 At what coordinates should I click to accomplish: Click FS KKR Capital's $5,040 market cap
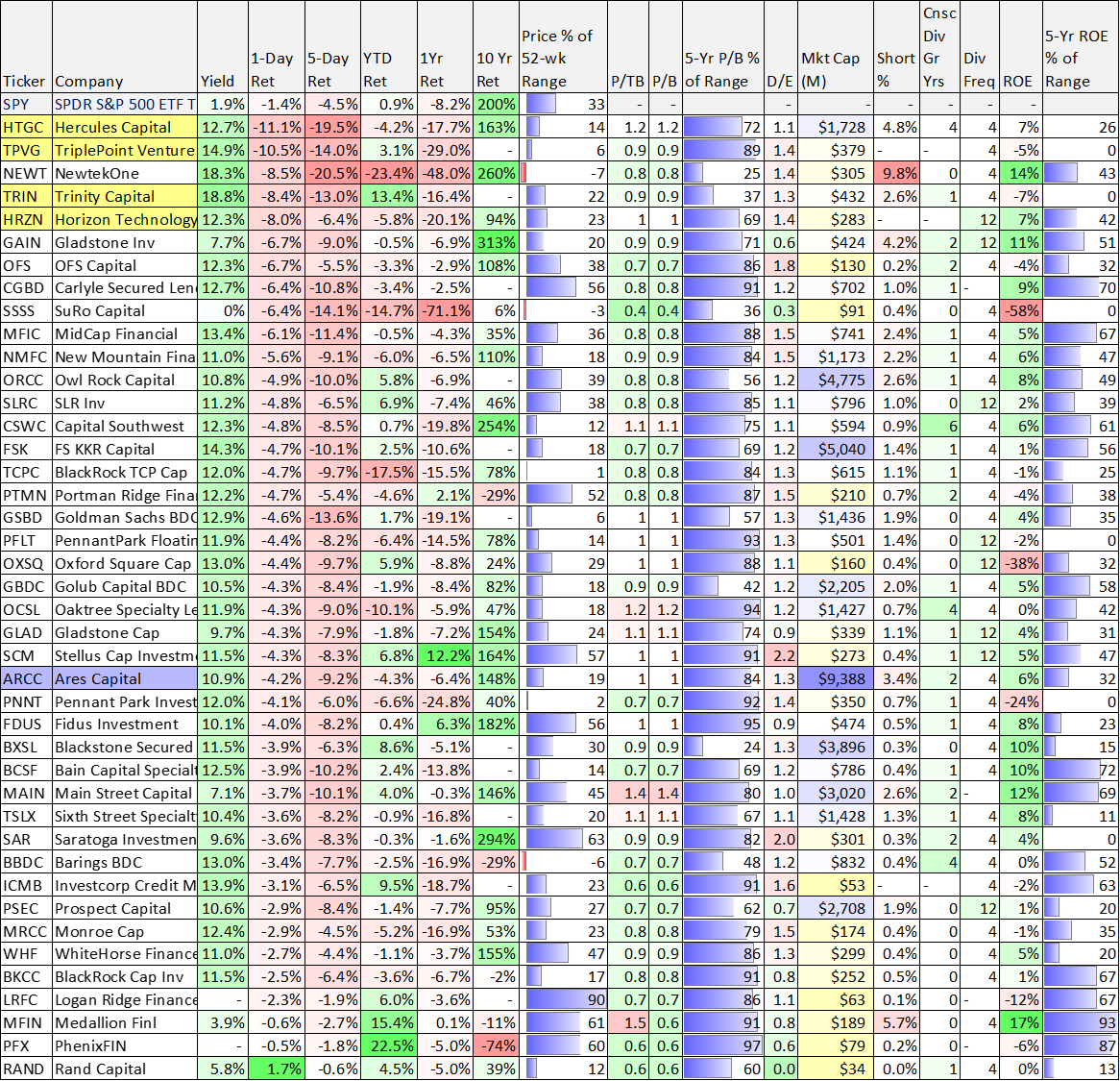pos(836,449)
